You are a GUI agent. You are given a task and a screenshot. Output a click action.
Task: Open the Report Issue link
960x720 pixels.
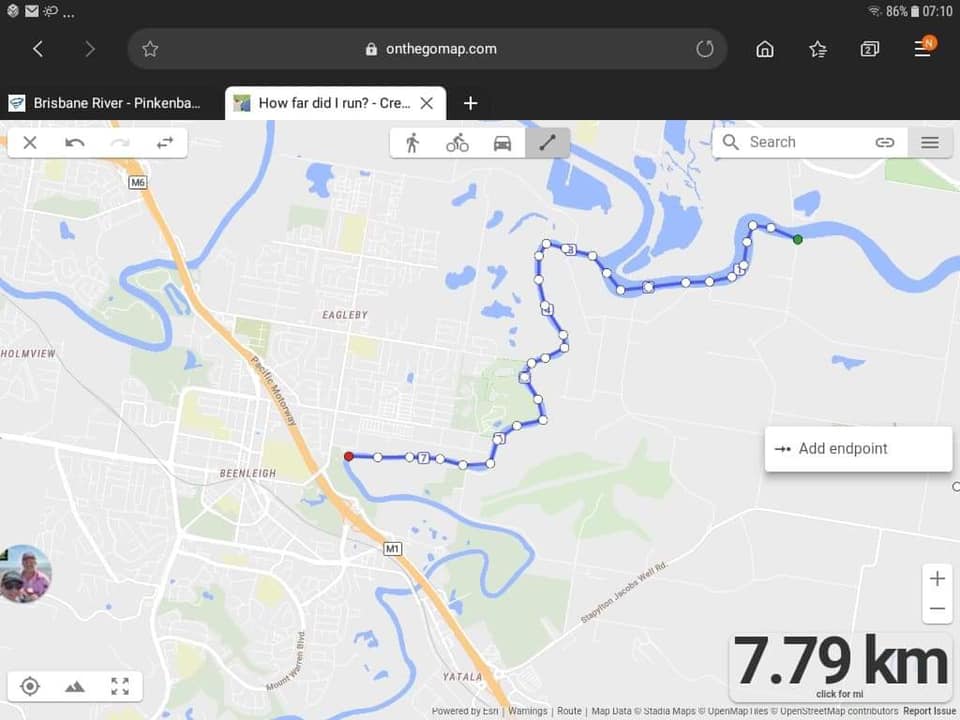[x=929, y=711]
